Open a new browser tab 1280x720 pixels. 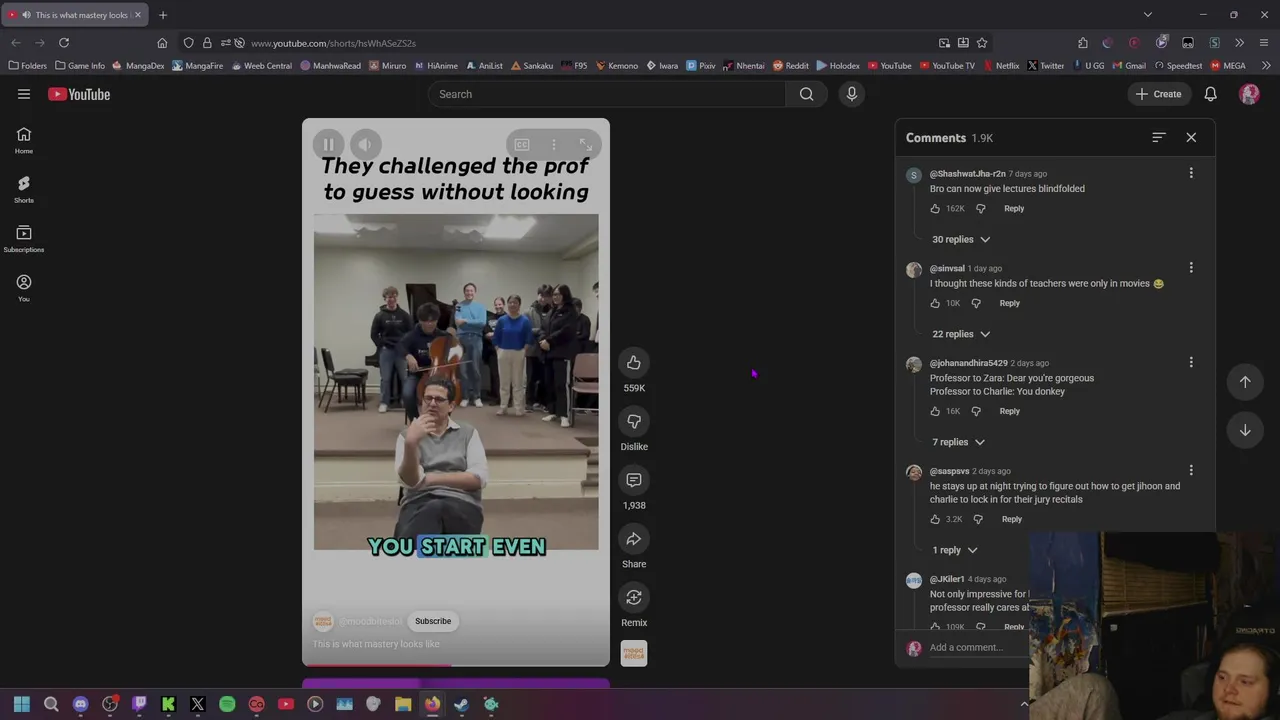tap(163, 15)
